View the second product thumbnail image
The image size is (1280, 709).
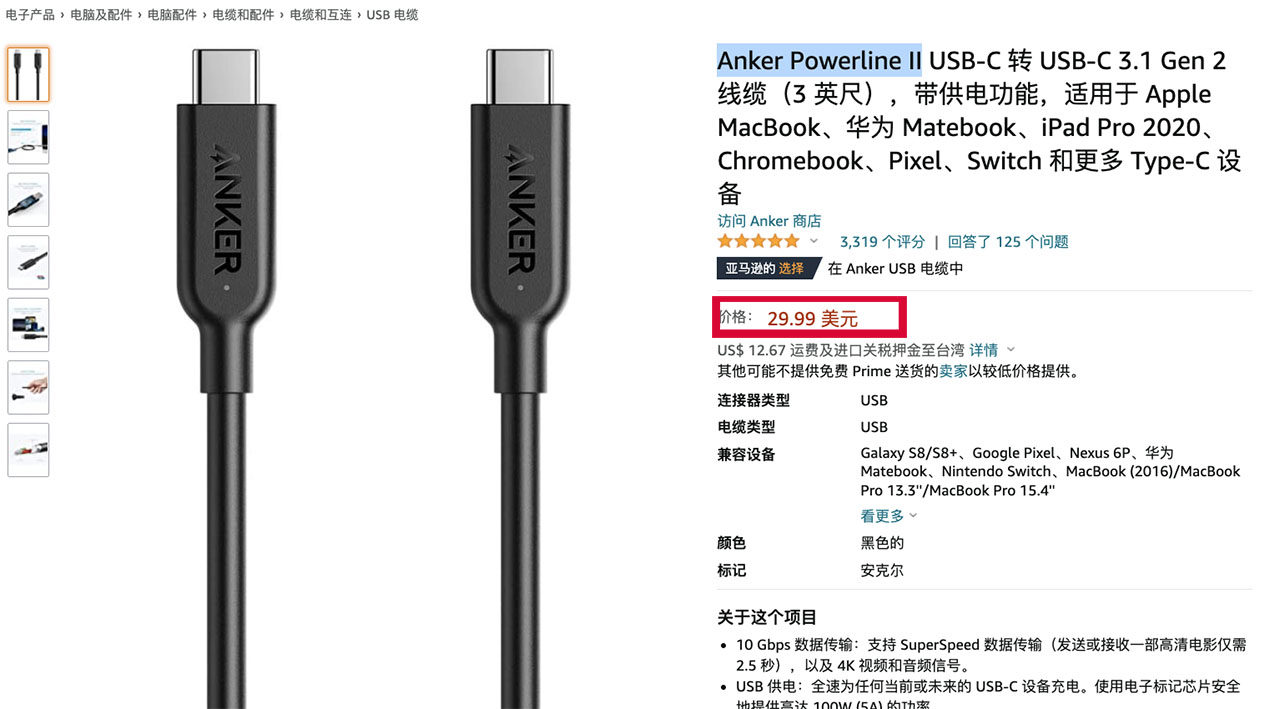coord(28,137)
